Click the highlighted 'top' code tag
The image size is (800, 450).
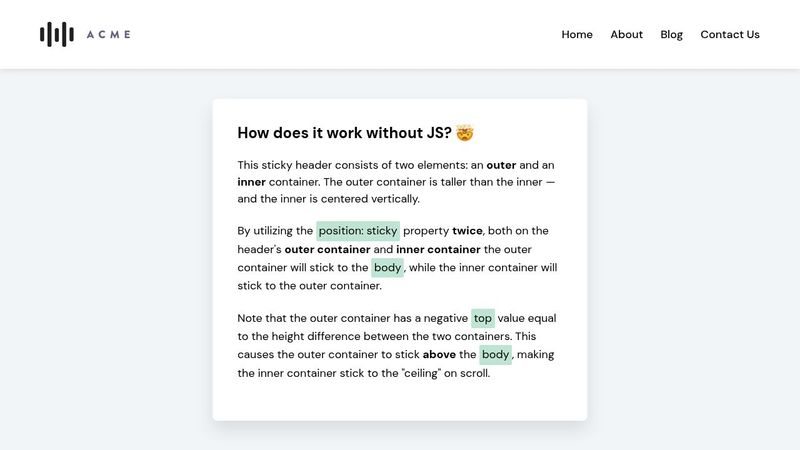pos(483,319)
